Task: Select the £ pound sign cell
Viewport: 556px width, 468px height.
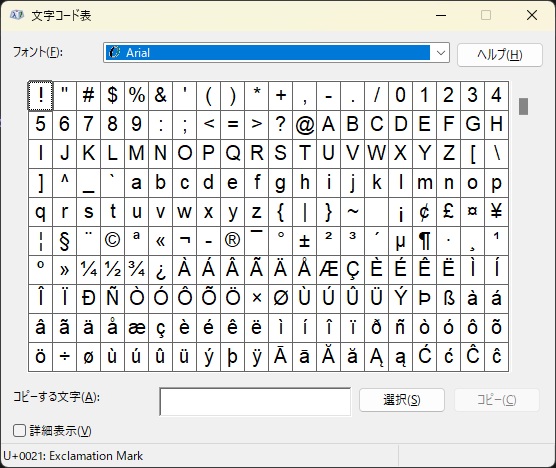Action: click(449, 212)
